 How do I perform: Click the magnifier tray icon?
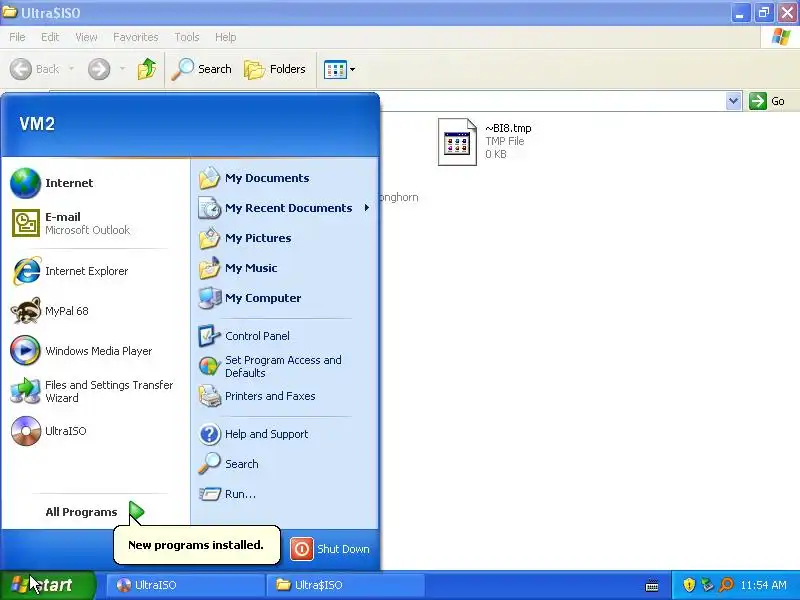726,585
